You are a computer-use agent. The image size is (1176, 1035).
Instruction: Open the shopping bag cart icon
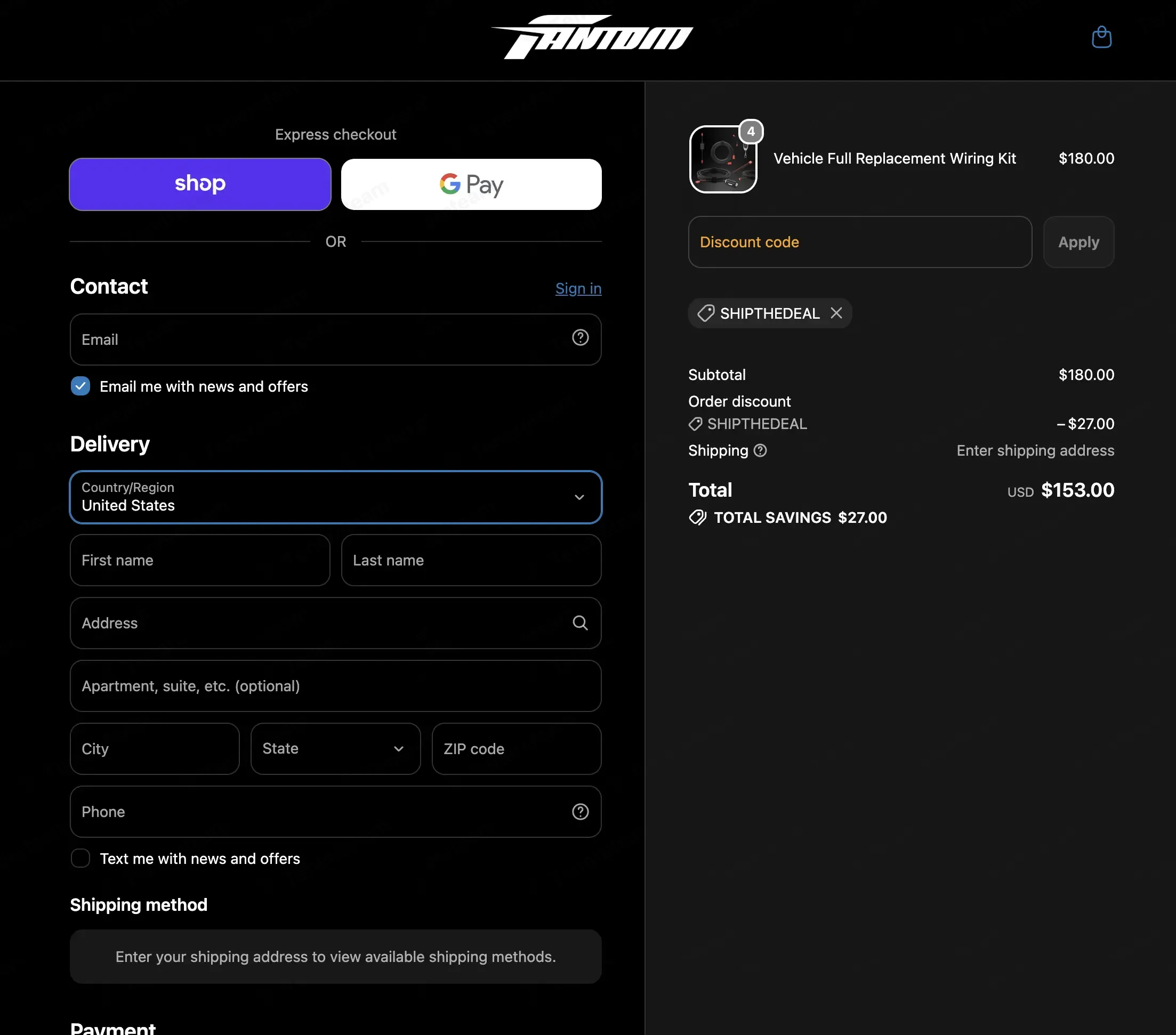tap(1101, 37)
